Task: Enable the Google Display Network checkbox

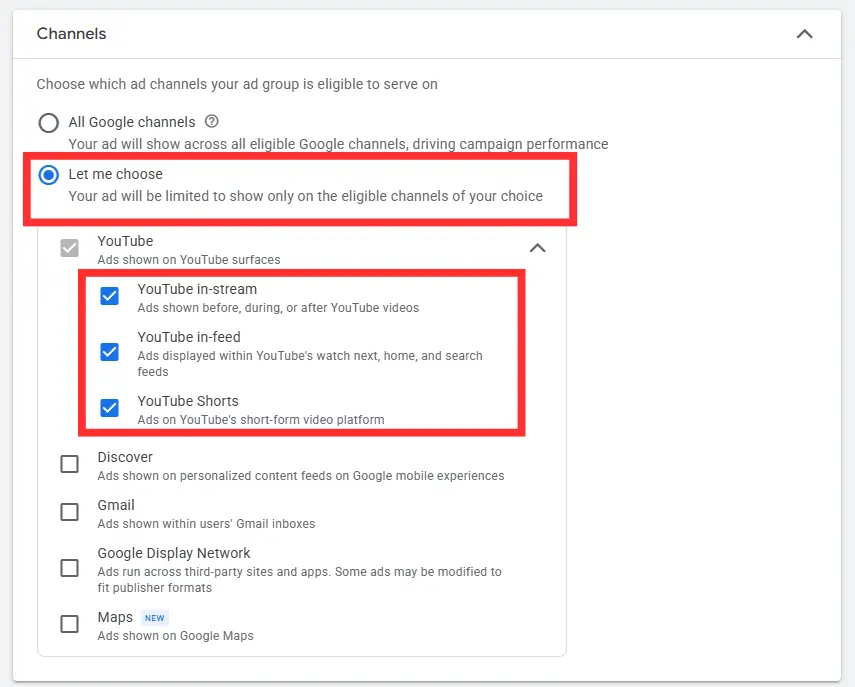Action: [69, 568]
